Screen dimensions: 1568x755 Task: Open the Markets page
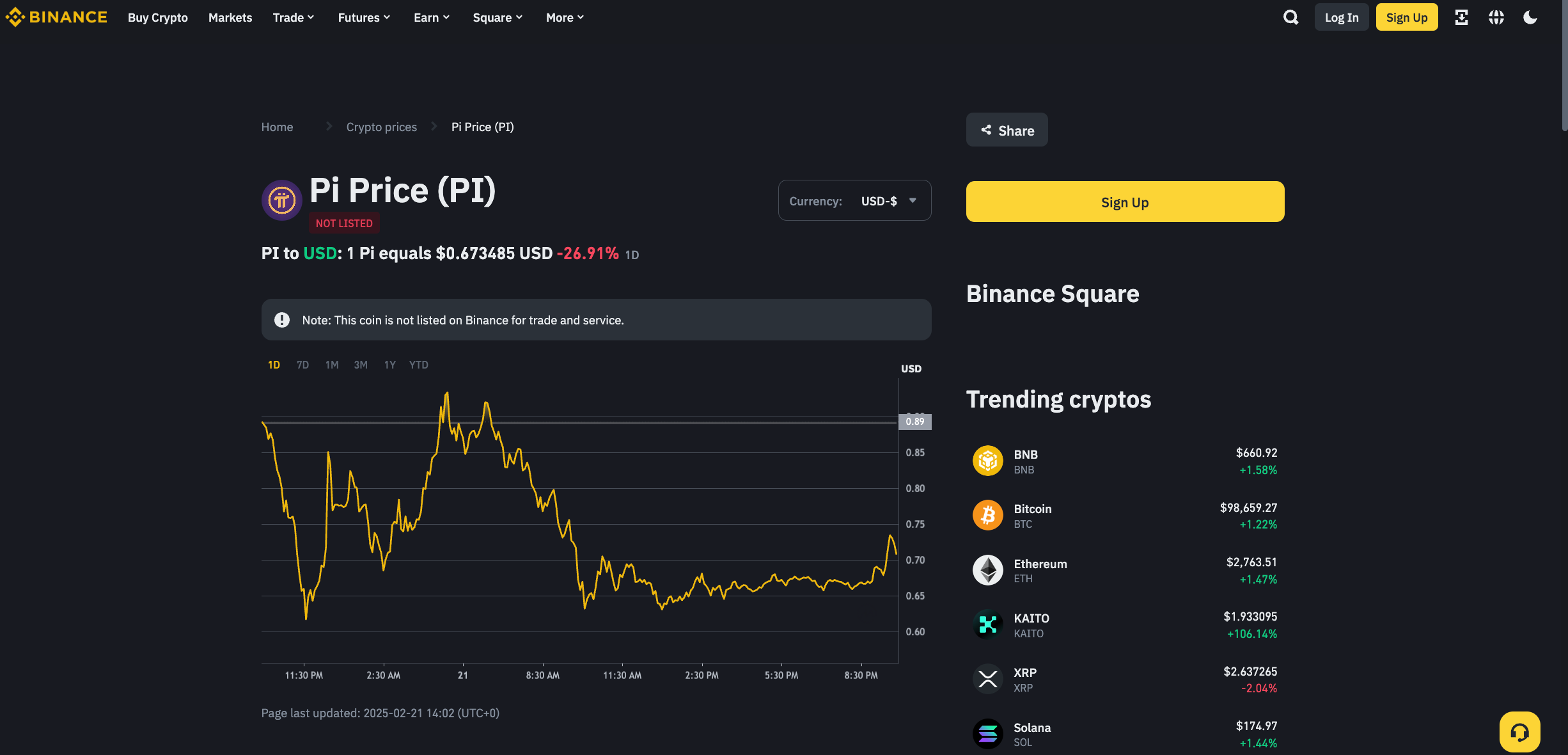230,17
